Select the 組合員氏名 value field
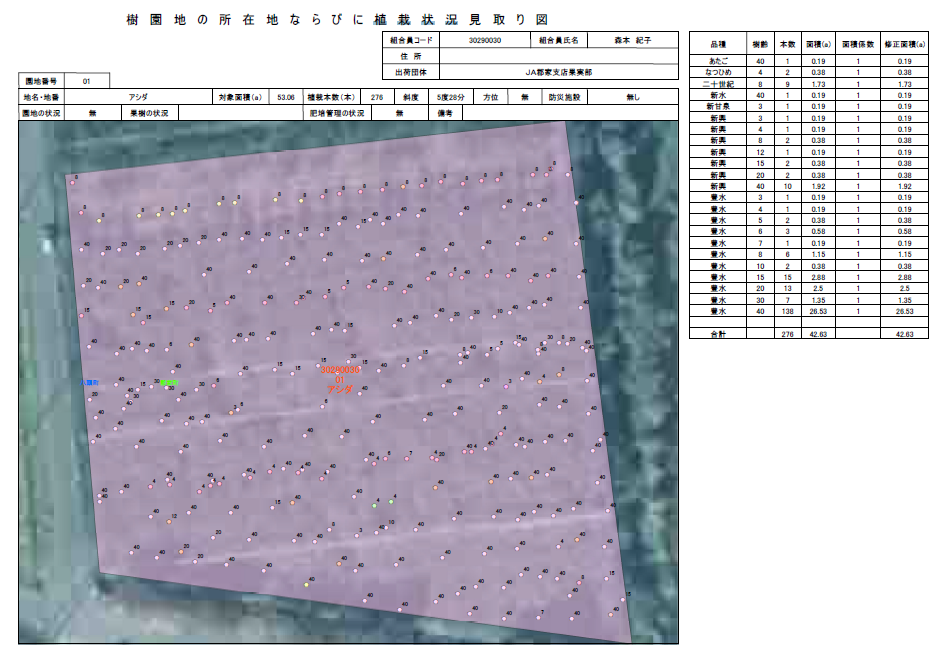 tap(632, 41)
